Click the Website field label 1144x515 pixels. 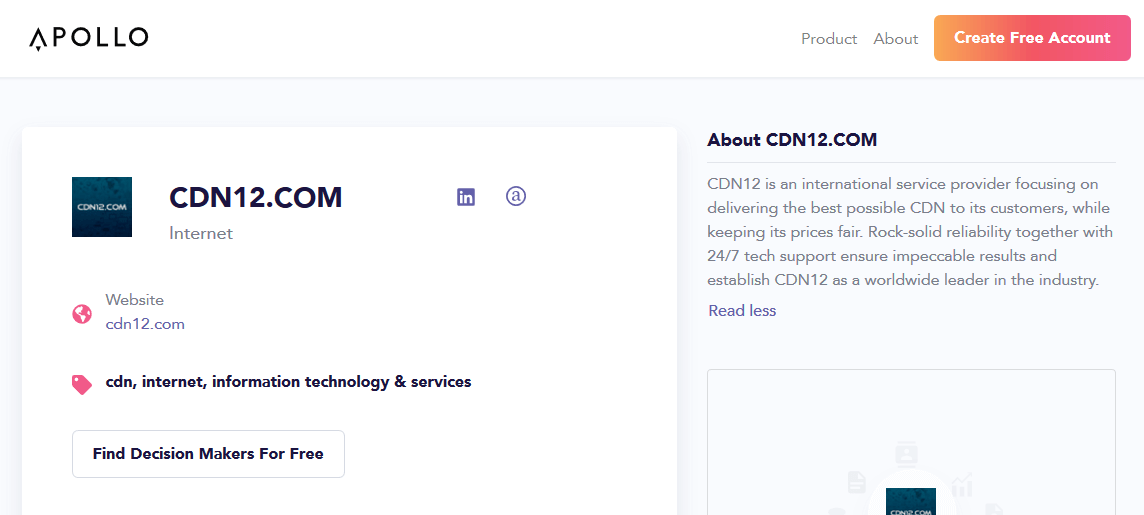pos(134,300)
